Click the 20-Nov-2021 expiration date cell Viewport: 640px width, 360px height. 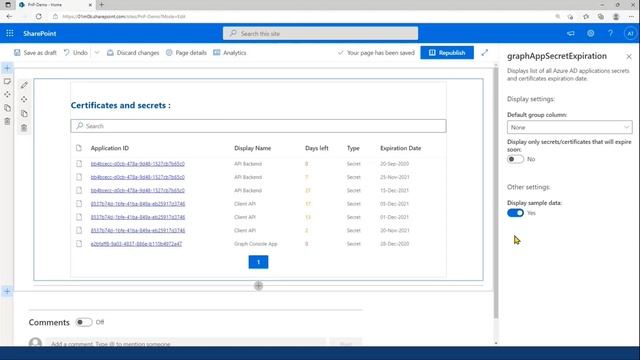click(x=394, y=230)
